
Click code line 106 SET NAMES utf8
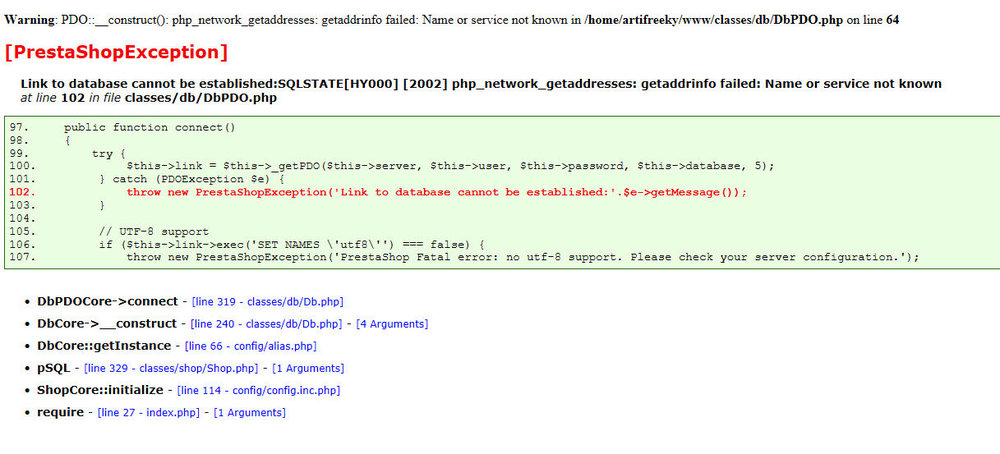[293, 244]
